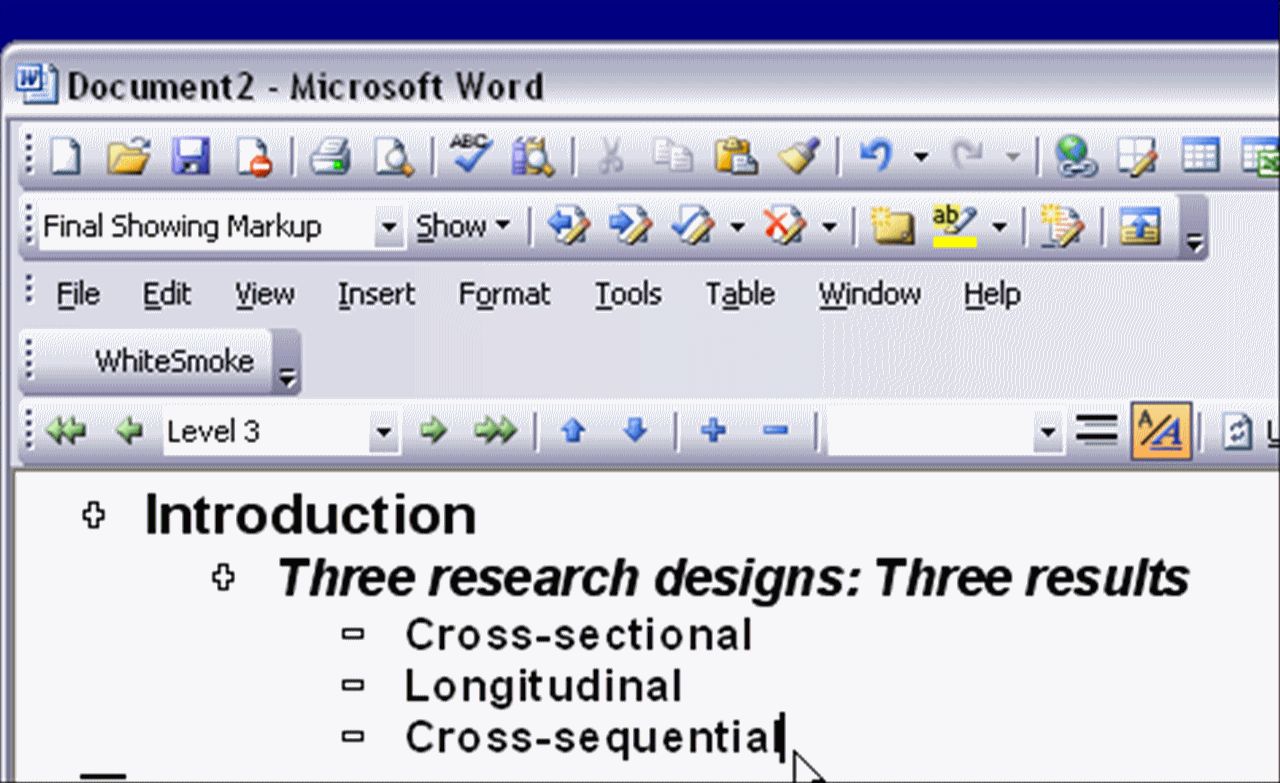The image size is (1280, 783).
Task: Open Undo history dropdown arrow
Action: click(x=921, y=157)
